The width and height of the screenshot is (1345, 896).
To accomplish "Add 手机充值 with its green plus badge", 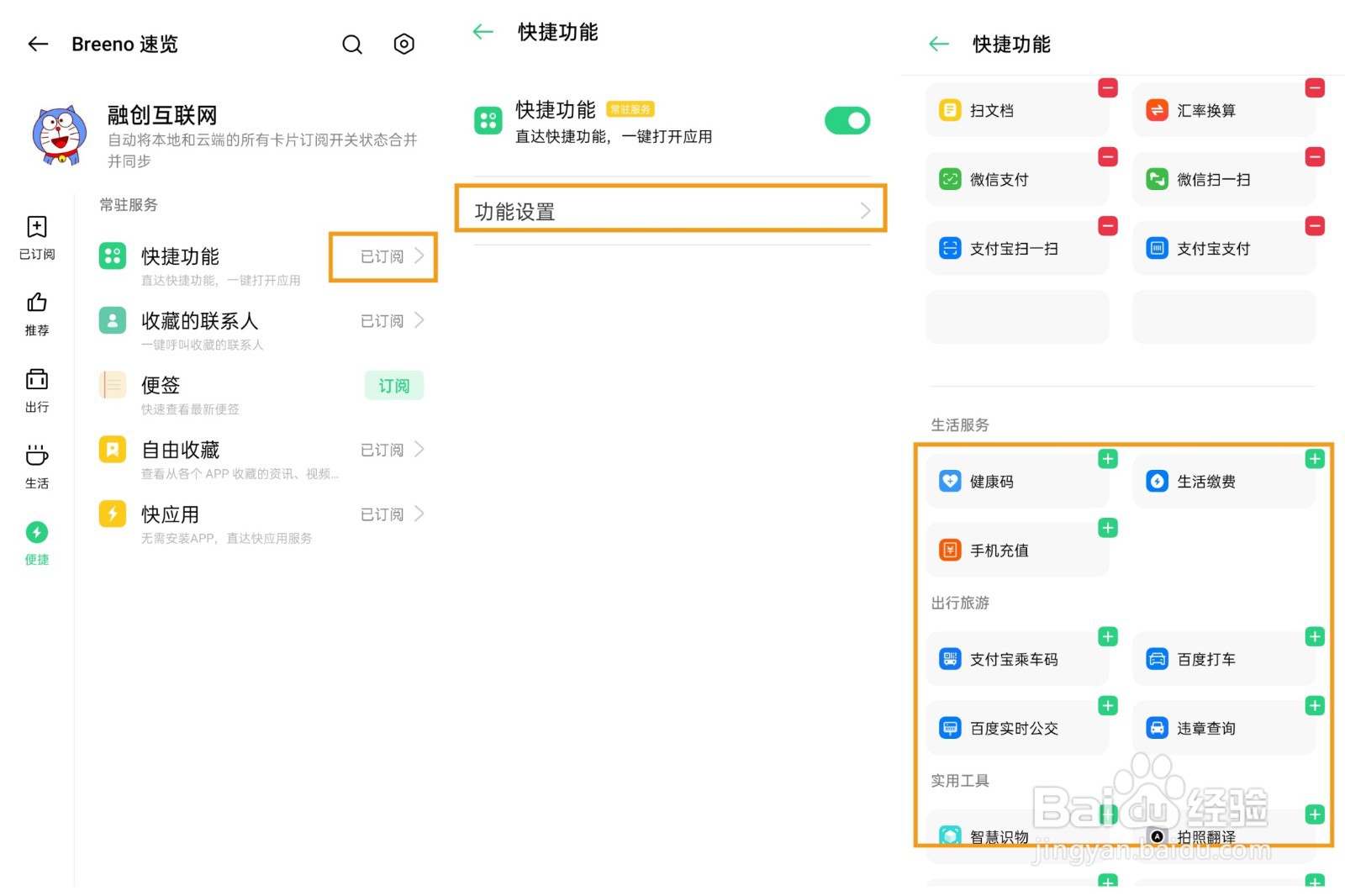I will 1108,528.
